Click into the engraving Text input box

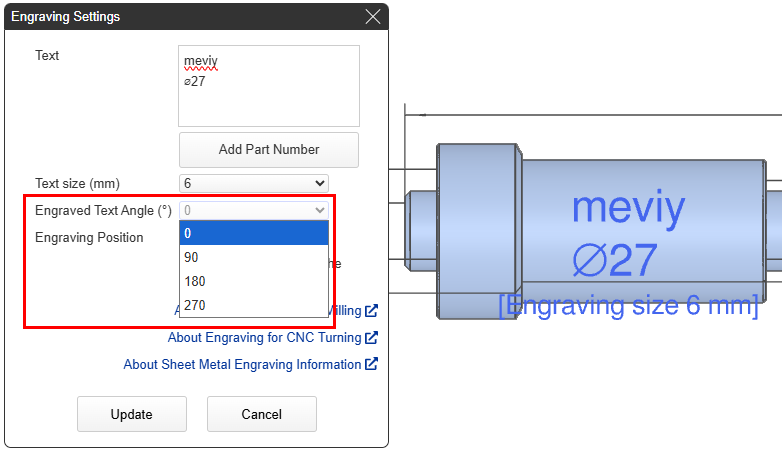tap(268, 85)
